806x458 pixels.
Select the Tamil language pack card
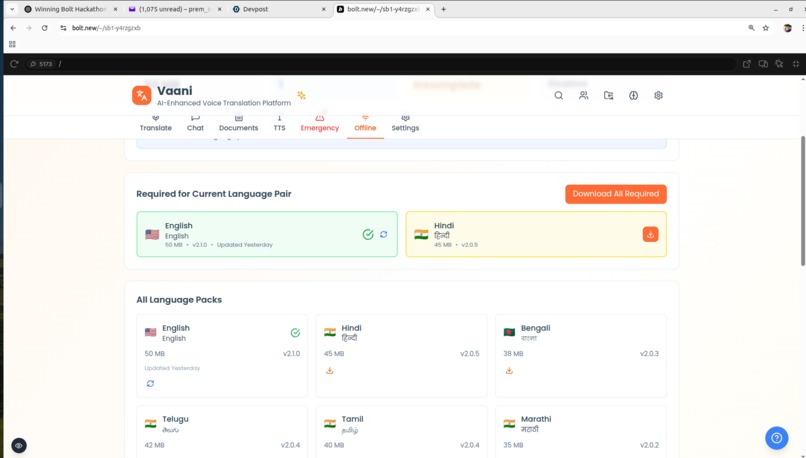coord(401,432)
